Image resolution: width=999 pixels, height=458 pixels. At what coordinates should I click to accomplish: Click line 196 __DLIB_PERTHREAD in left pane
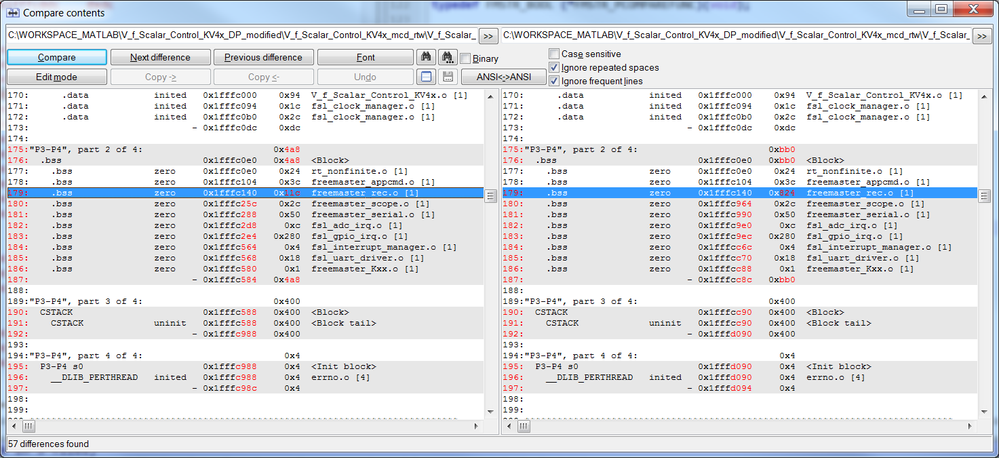pyautogui.click(x=245, y=376)
